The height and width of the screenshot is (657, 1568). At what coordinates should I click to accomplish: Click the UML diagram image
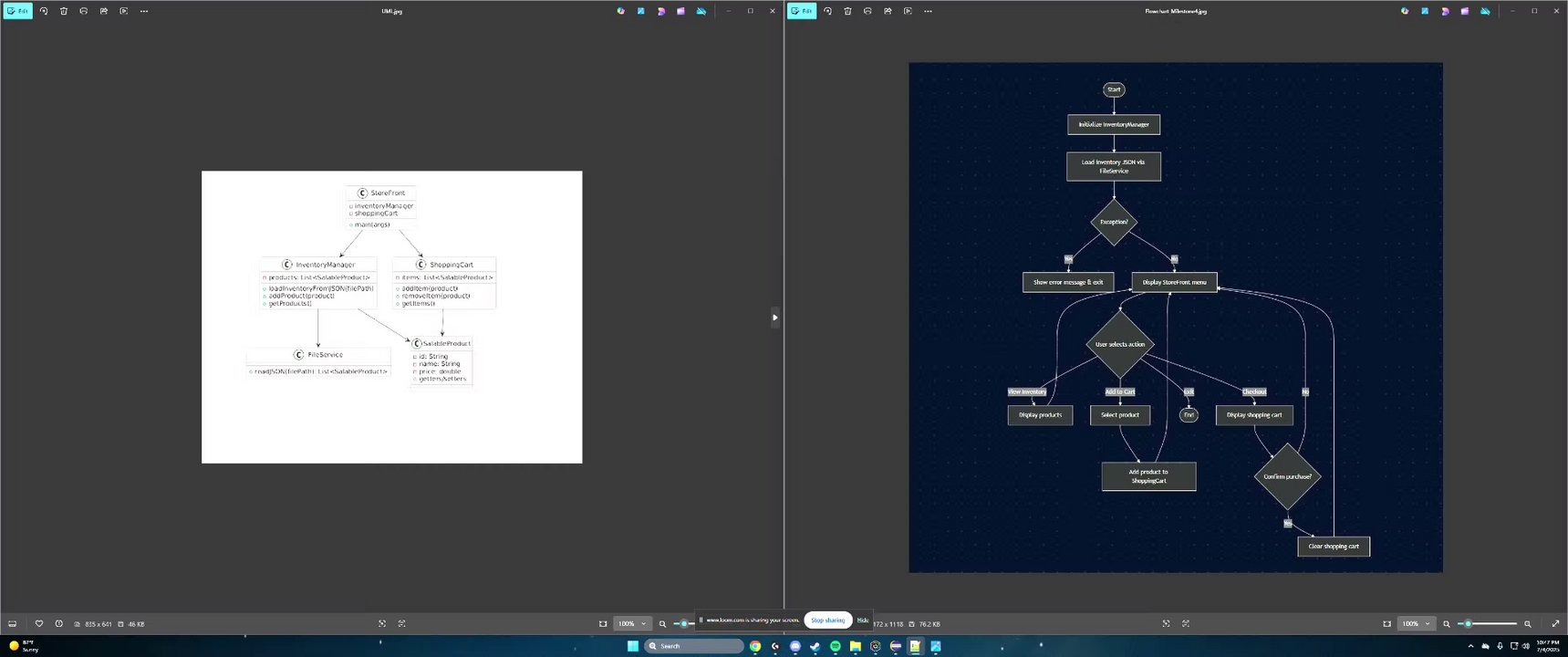[392, 317]
